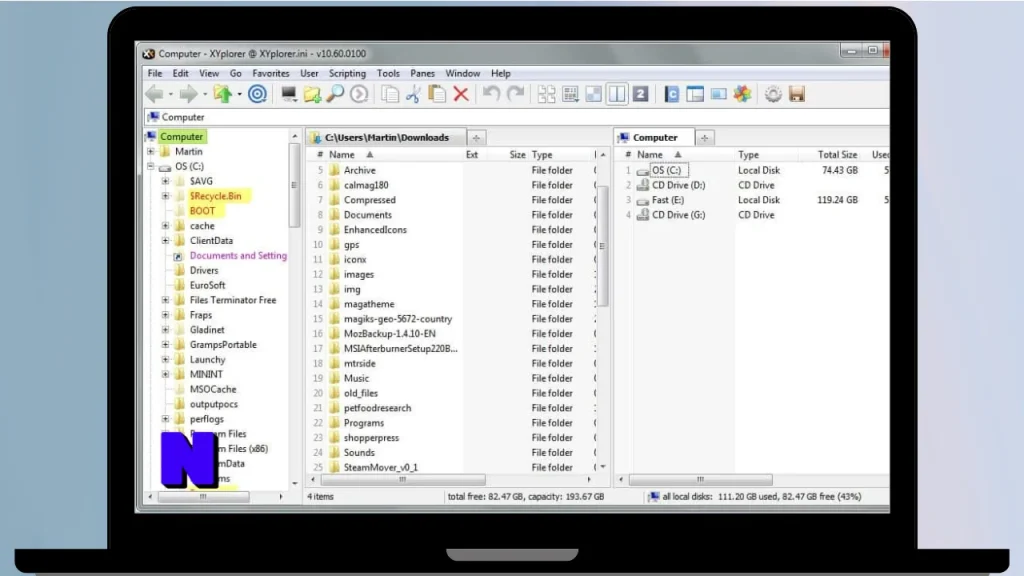The width and height of the screenshot is (1024, 576).
Task: Open Configuration with the gear icon
Action: [773, 94]
